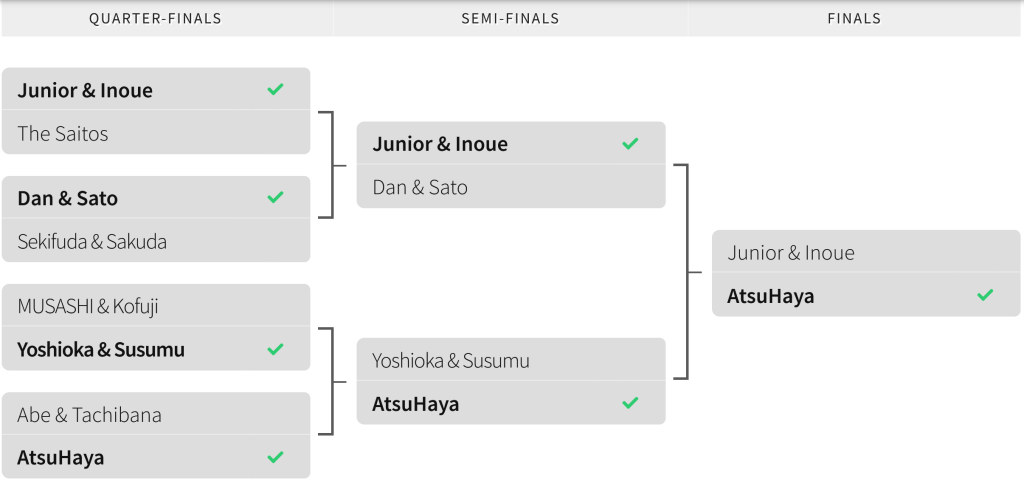The width and height of the screenshot is (1024, 481).
Task: Select MUSASHI & Kofuji in quarter-finals
Action: [x=156, y=305]
